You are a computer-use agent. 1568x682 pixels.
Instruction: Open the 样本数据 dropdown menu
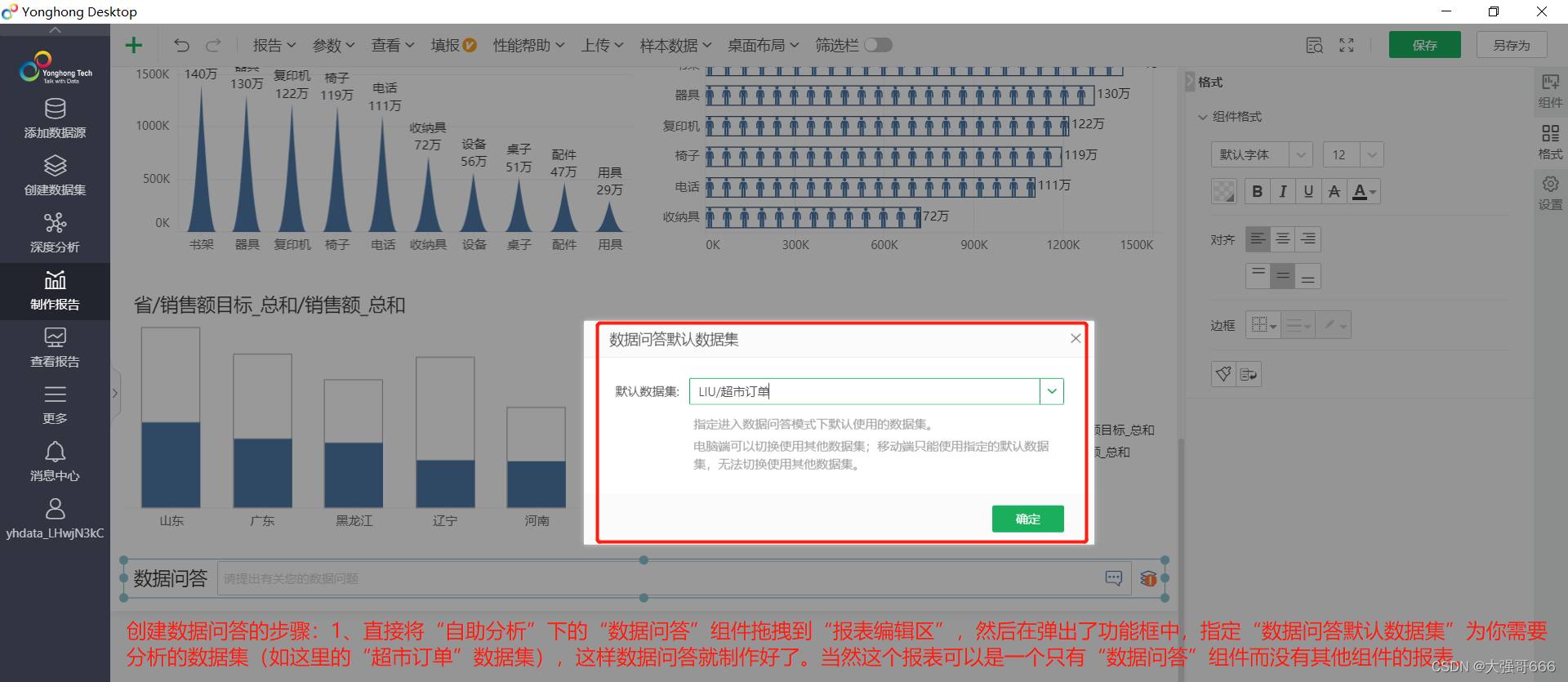(675, 45)
